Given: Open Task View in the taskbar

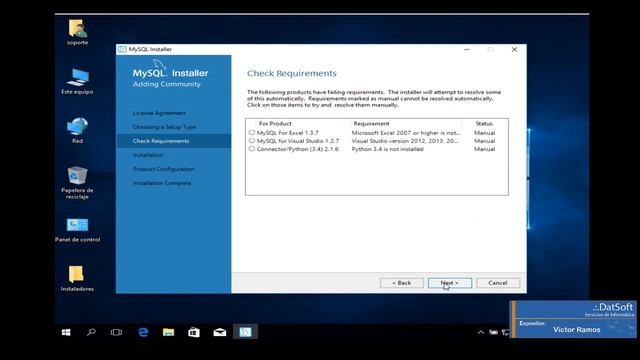Looking at the screenshot, I should coord(116,332).
